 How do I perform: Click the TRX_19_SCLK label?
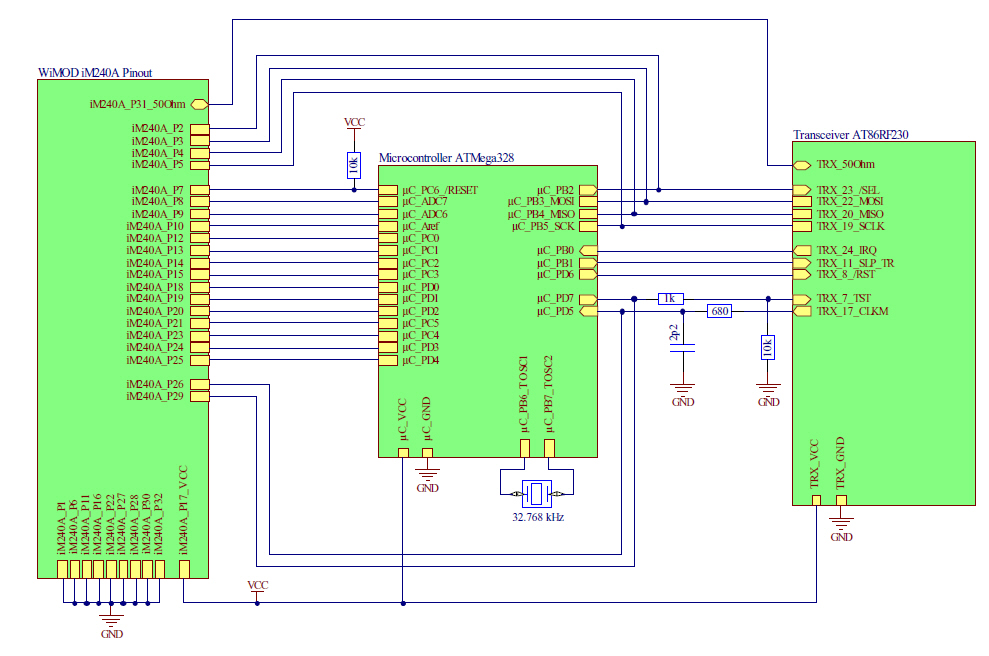850,226
